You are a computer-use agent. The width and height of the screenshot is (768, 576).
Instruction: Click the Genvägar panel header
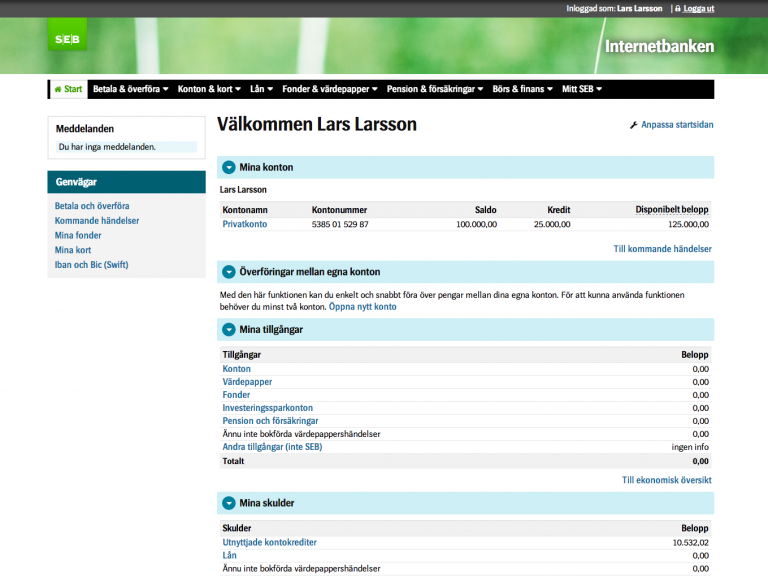(126, 182)
